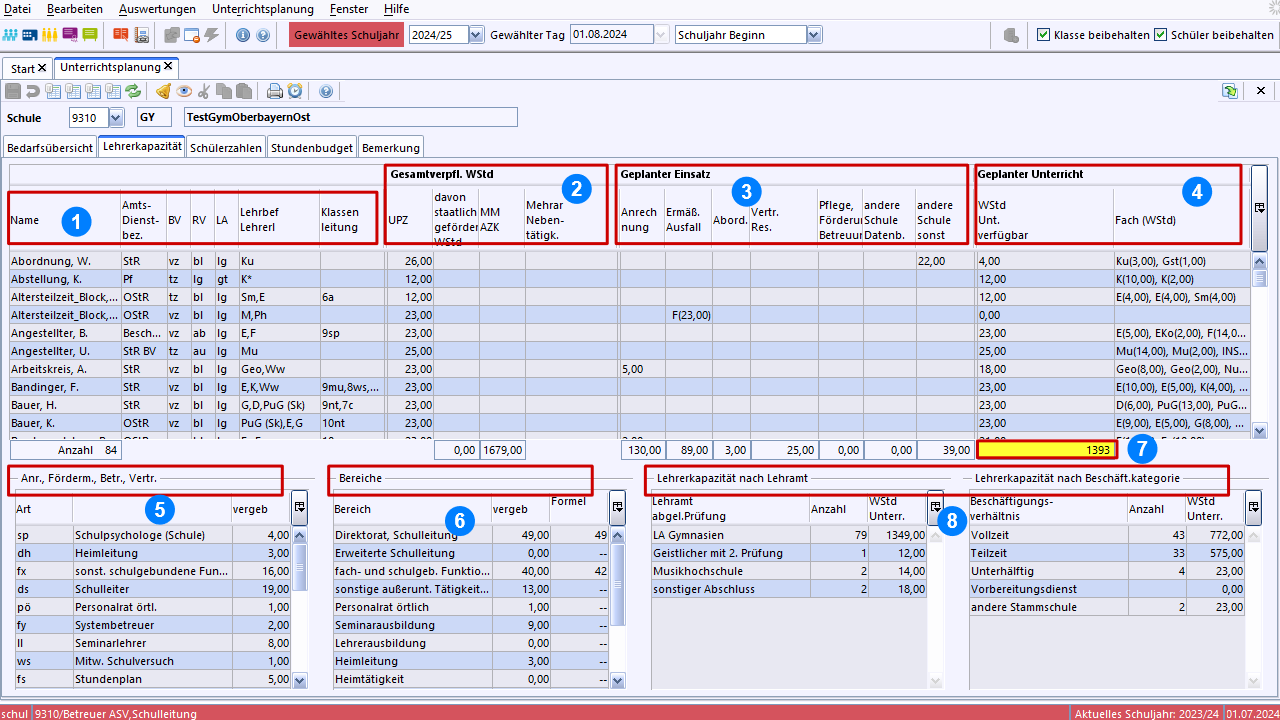
Task: Open the orange book toolbar icon
Action: tap(120, 35)
